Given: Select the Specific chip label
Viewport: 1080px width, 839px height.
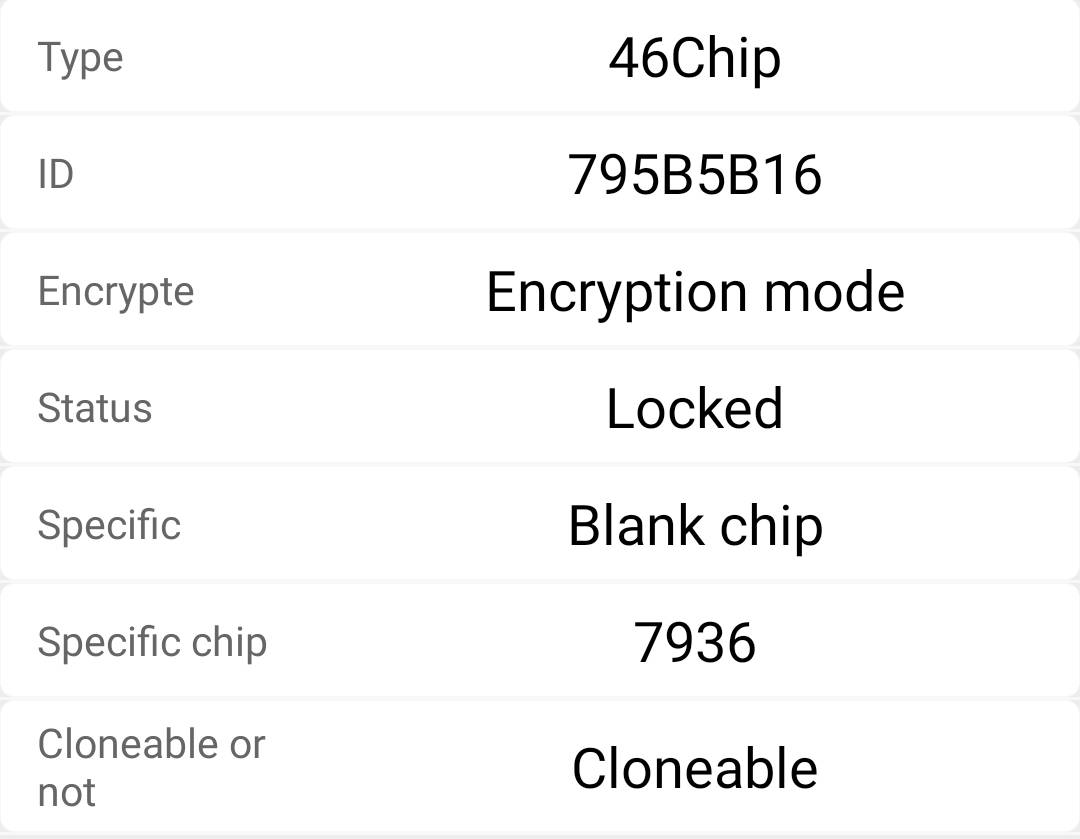Looking at the screenshot, I should tap(152, 643).
